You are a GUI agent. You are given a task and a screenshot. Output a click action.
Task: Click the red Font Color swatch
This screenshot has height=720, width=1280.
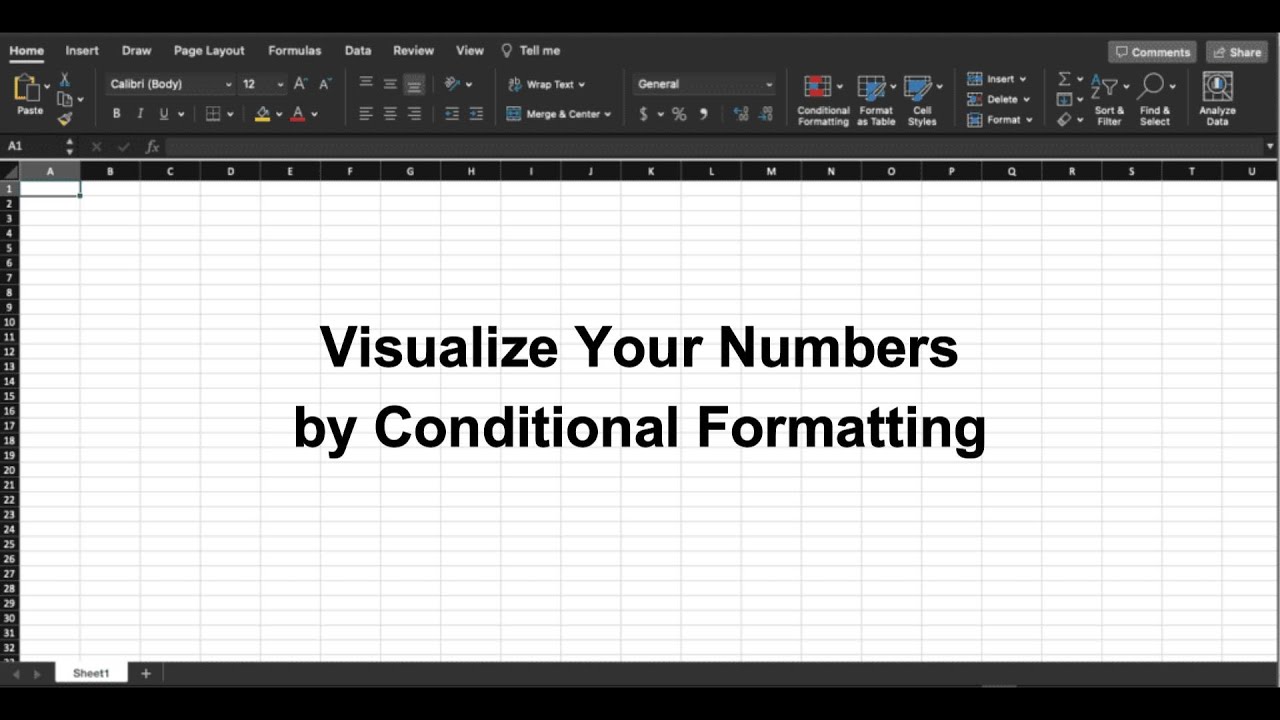point(297,114)
